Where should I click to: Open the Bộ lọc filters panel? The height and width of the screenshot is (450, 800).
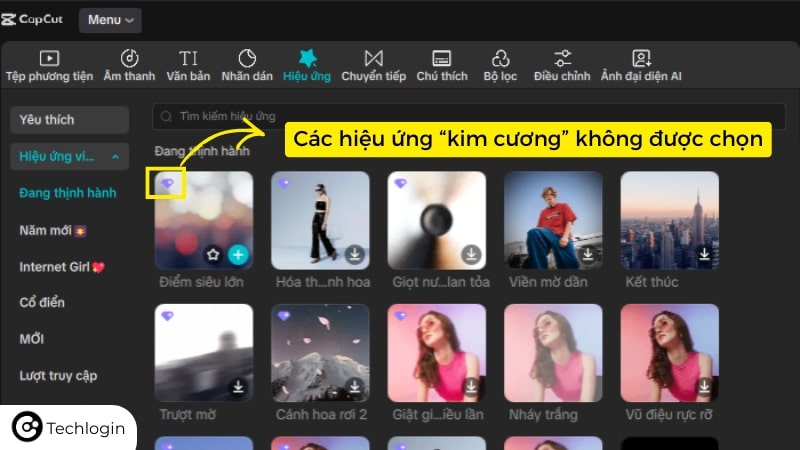[500, 65]
